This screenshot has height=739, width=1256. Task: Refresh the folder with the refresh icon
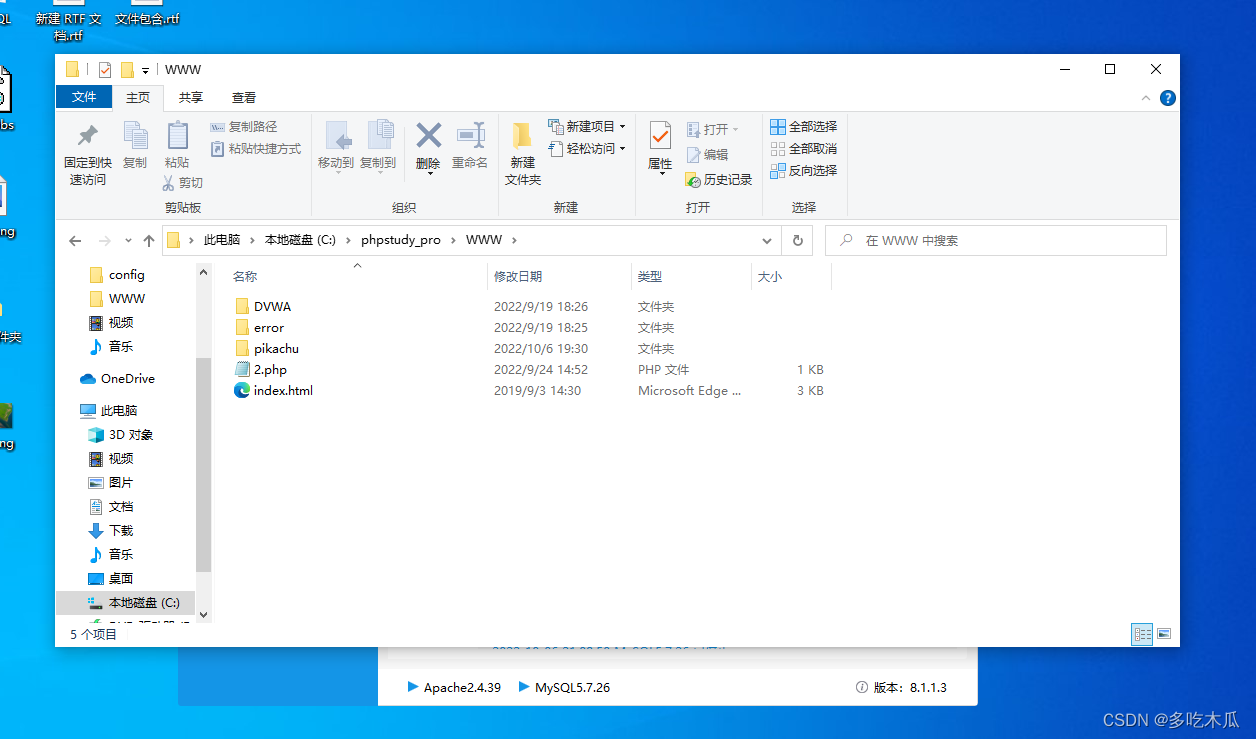click(795, 240)
